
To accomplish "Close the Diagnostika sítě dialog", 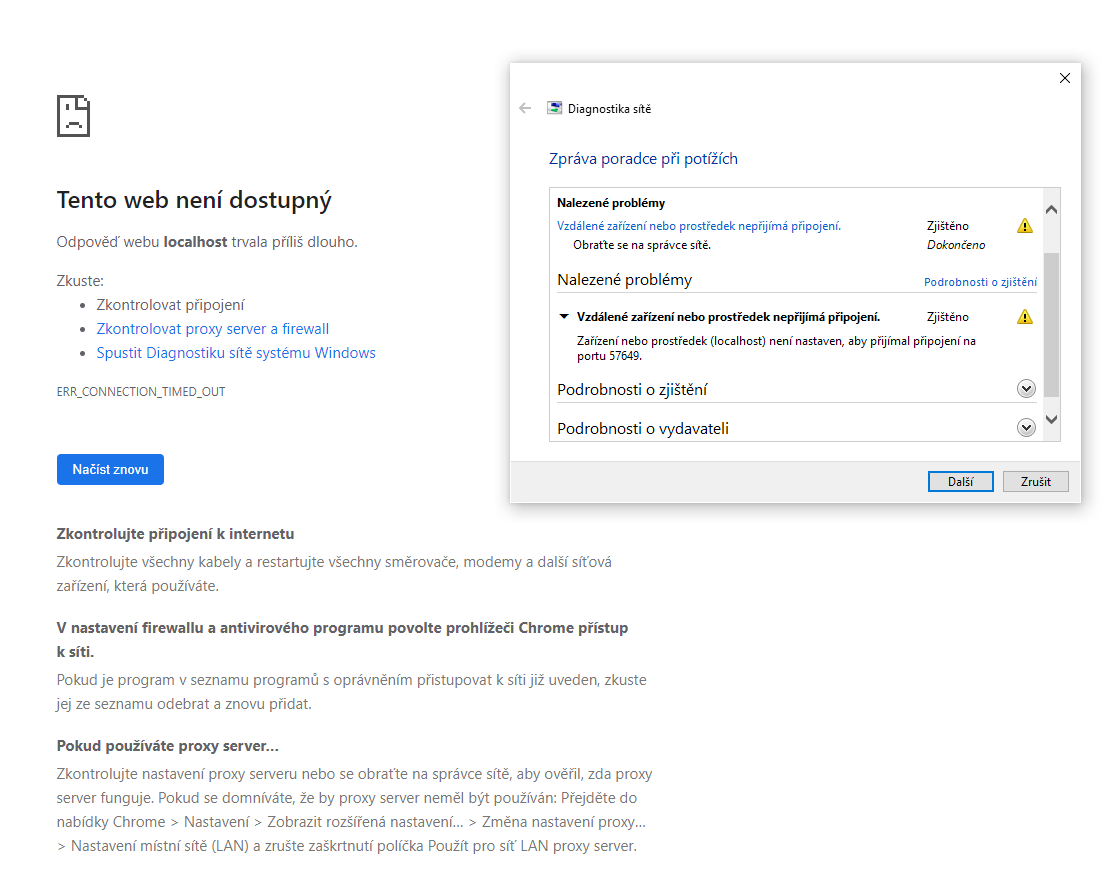I will 1064,78.
